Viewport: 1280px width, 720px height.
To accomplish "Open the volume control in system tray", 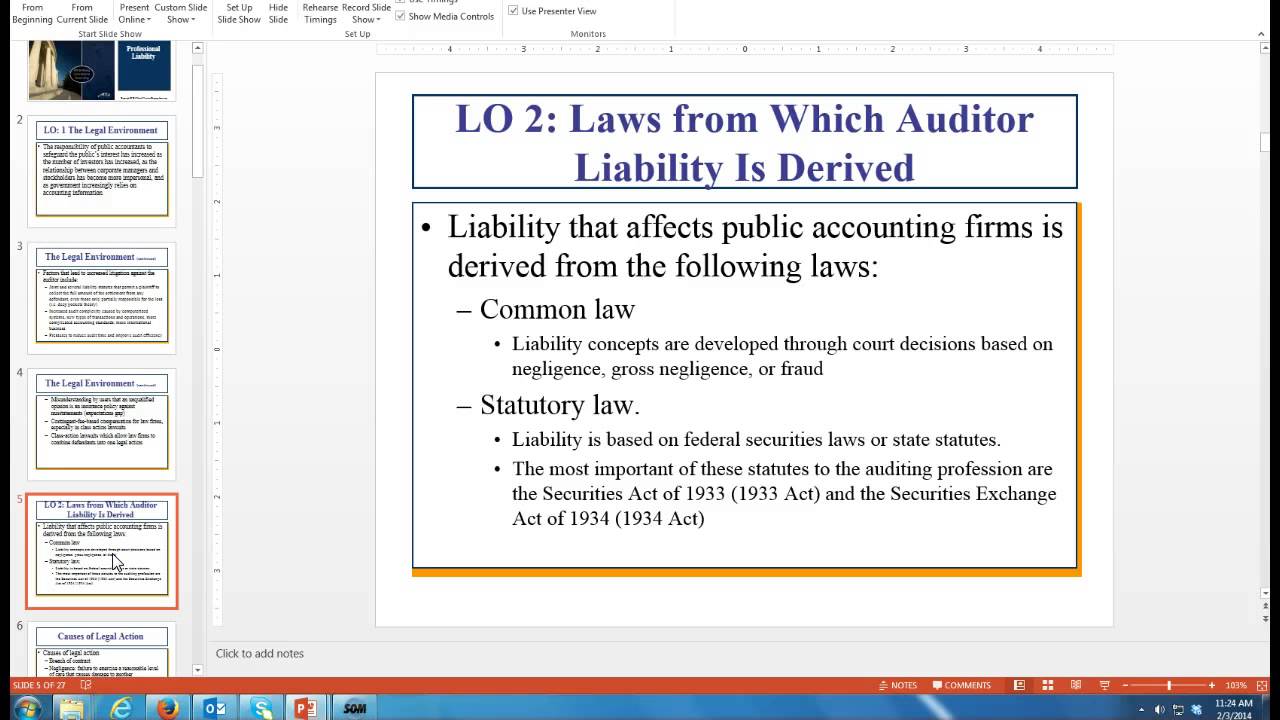I will click(x=1160, y=709).
